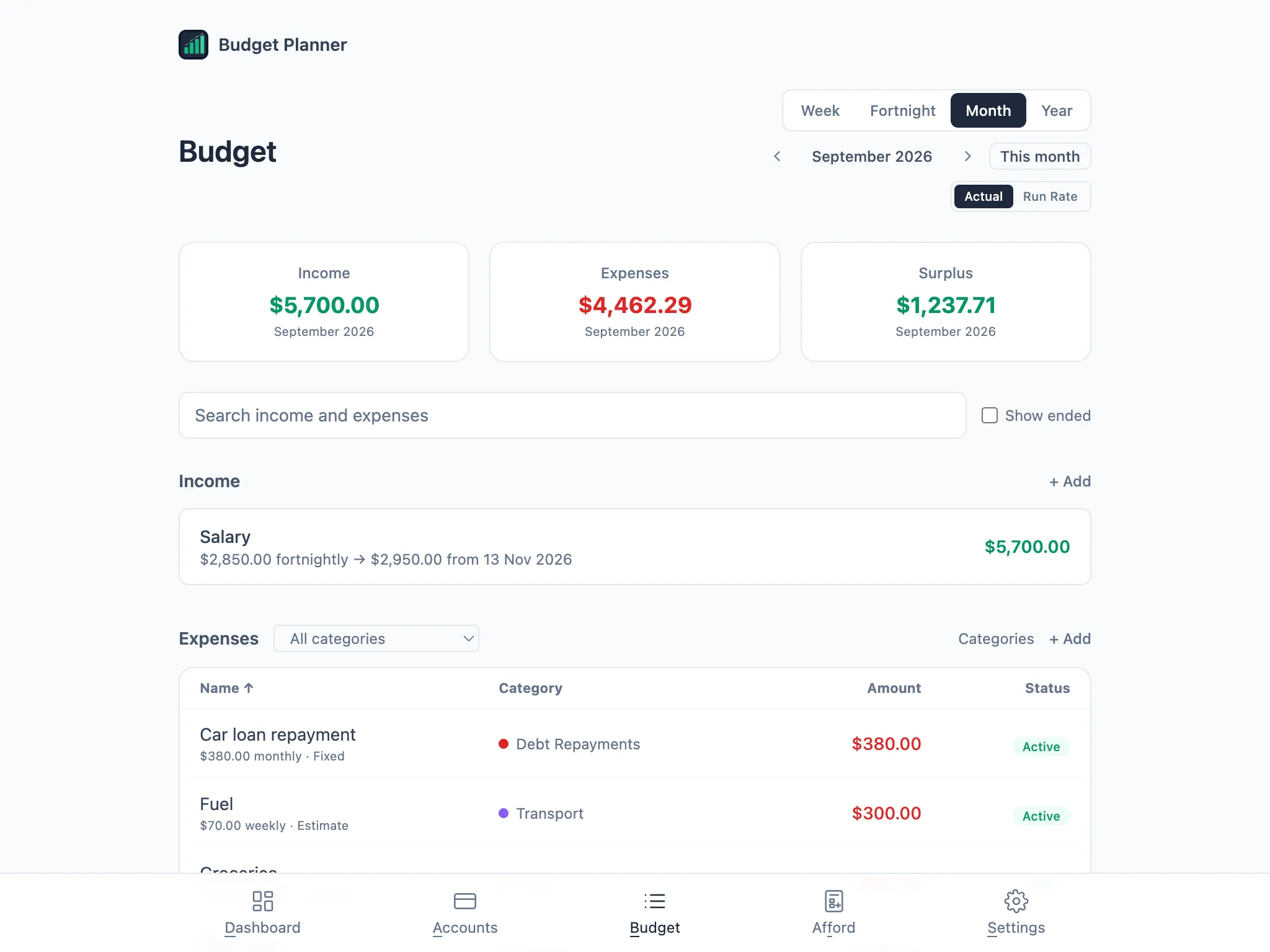Image resolution: width=1270 pixels, height=952 pixels.
Task: Click the Budget Planner title text
Action: click(x=283, y=45)
